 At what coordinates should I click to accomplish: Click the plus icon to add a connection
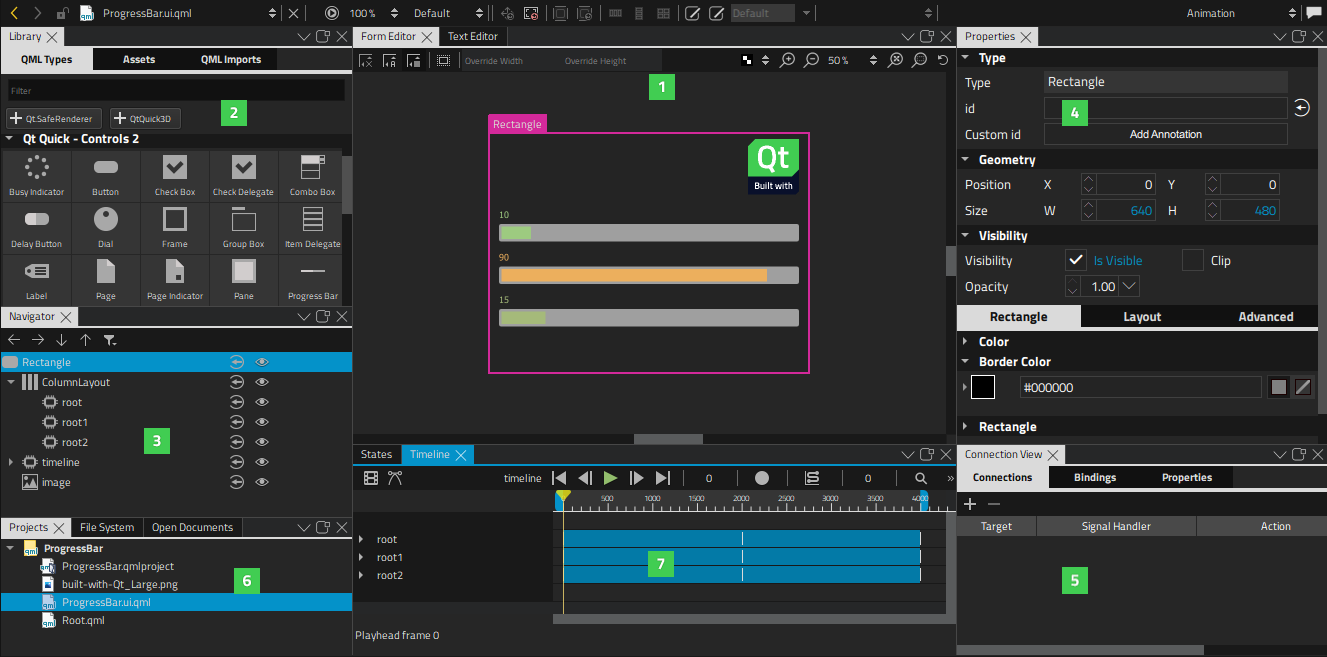click(x=969, y=504)
